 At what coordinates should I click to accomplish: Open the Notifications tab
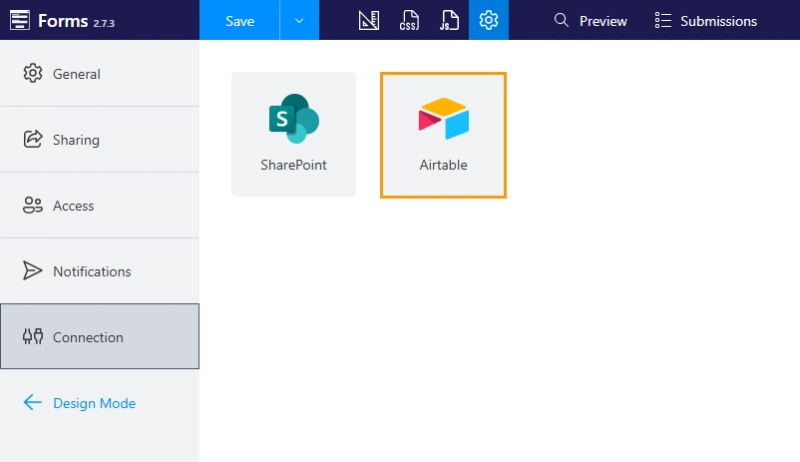91,272
